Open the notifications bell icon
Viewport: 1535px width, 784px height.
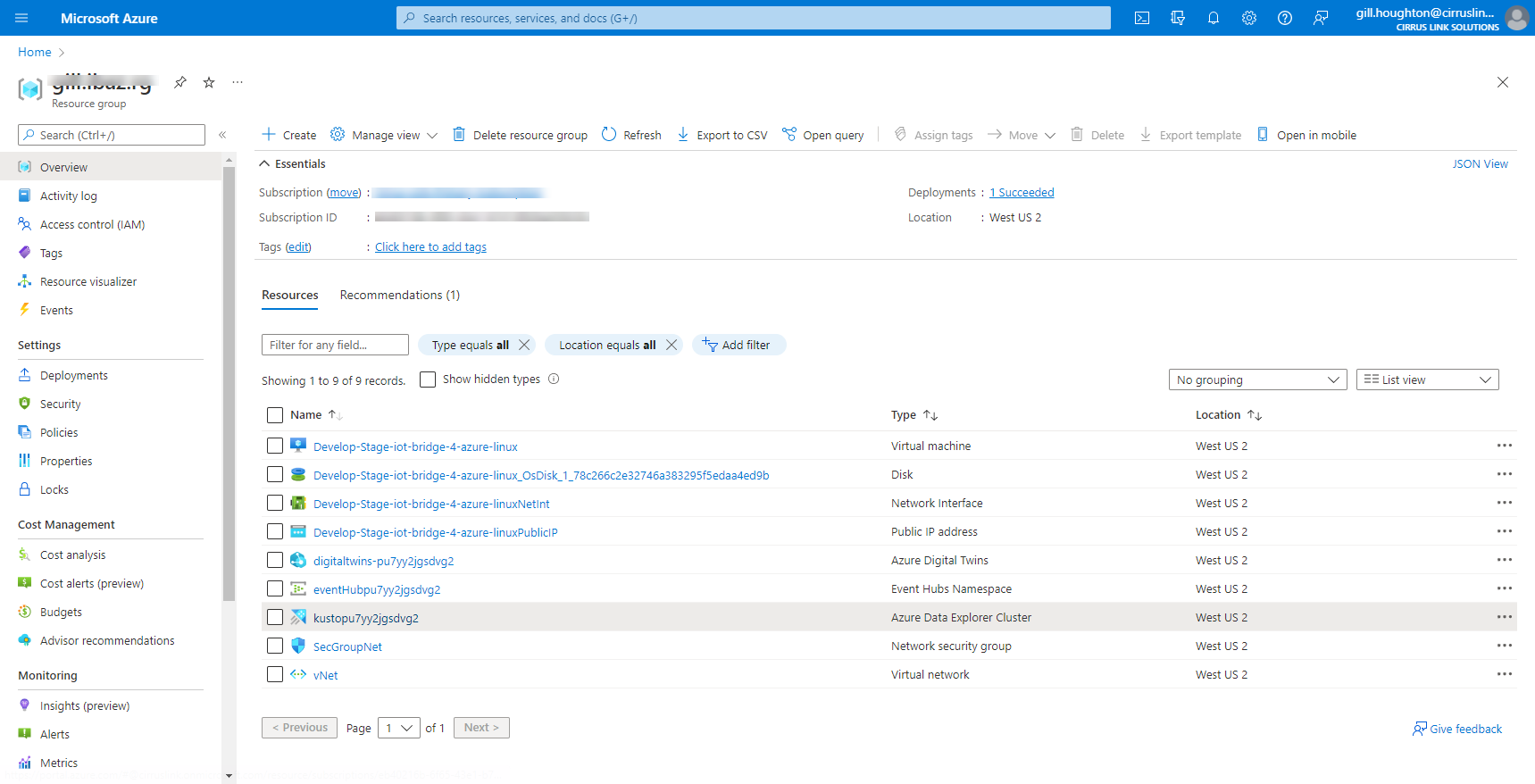(1213, 18)
